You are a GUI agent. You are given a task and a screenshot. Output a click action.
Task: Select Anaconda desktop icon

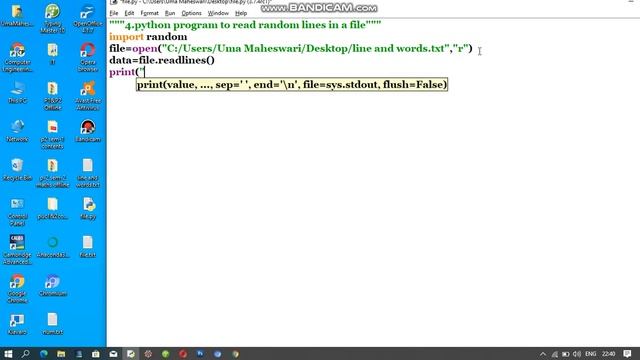point(52,246)
